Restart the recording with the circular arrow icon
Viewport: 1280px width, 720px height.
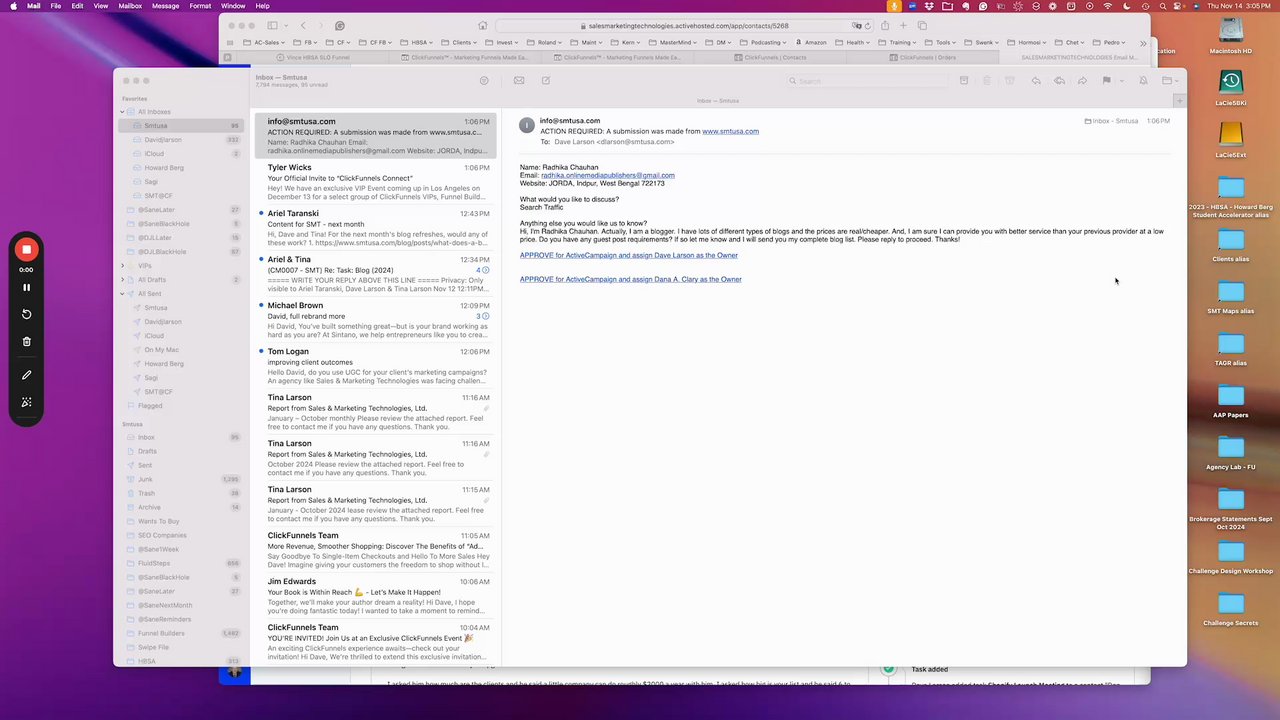point(27,314)
